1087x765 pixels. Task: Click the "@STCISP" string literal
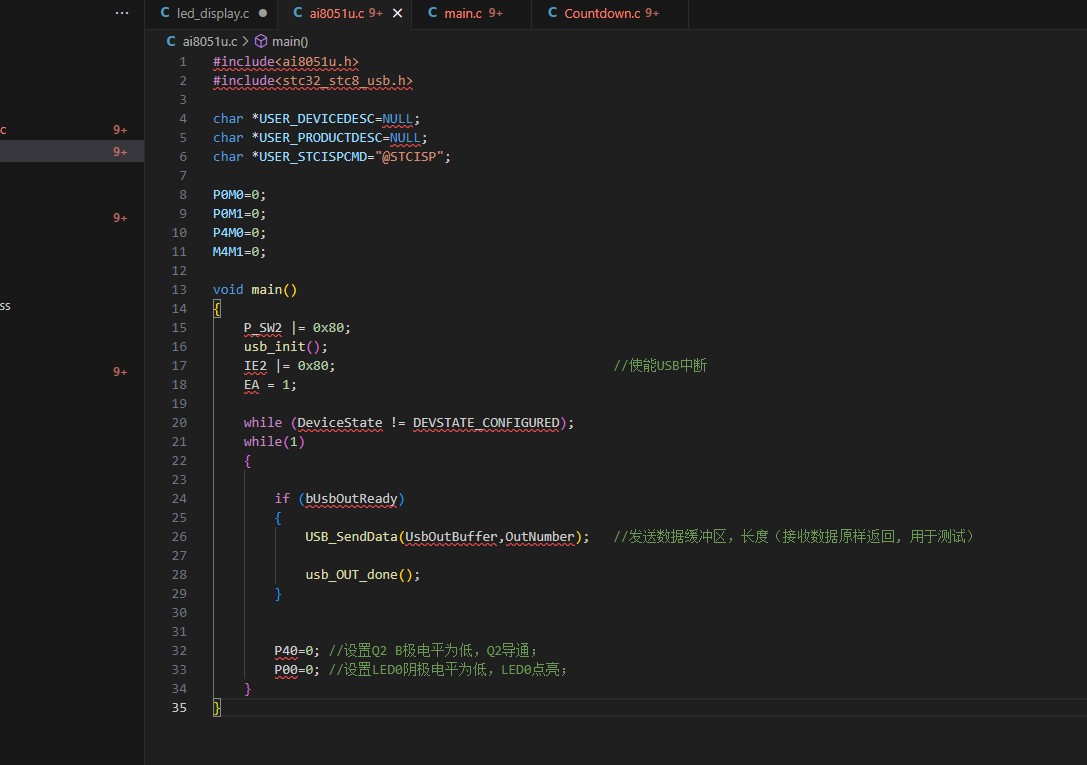(x=409, y=157)
